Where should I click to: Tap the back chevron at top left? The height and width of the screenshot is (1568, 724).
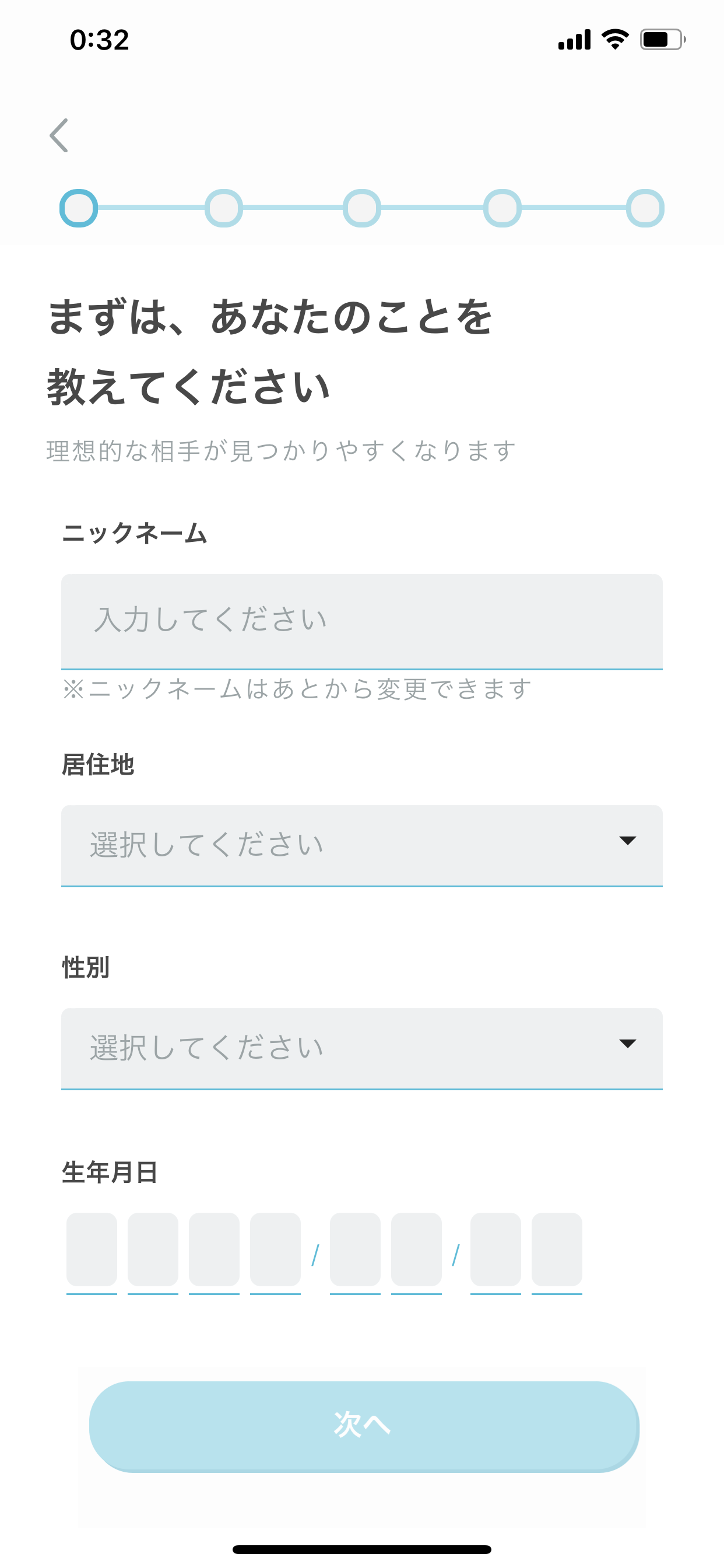pyautogui.click(x=59, y=135)
